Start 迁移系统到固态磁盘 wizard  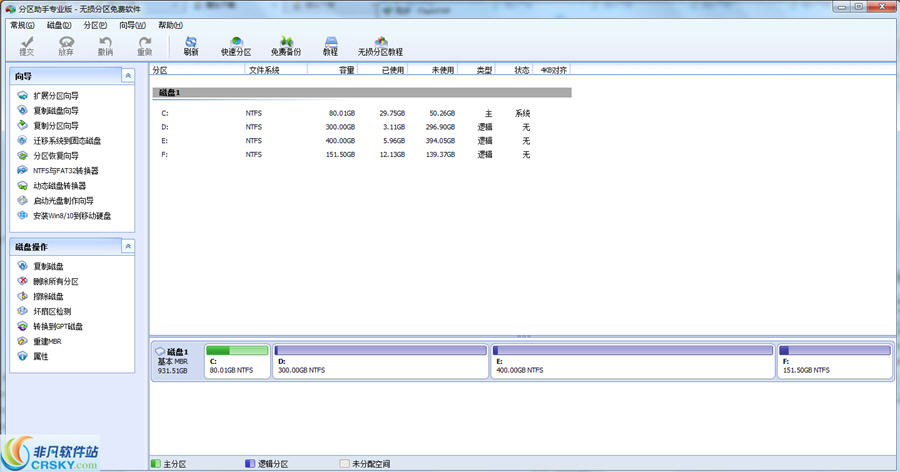(66, 141)
